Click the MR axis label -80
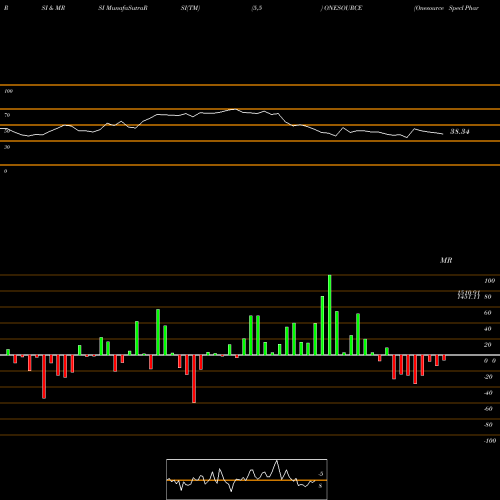Viewport: 500px width, 500px height. pyautogui.click(x=488, y=425)
